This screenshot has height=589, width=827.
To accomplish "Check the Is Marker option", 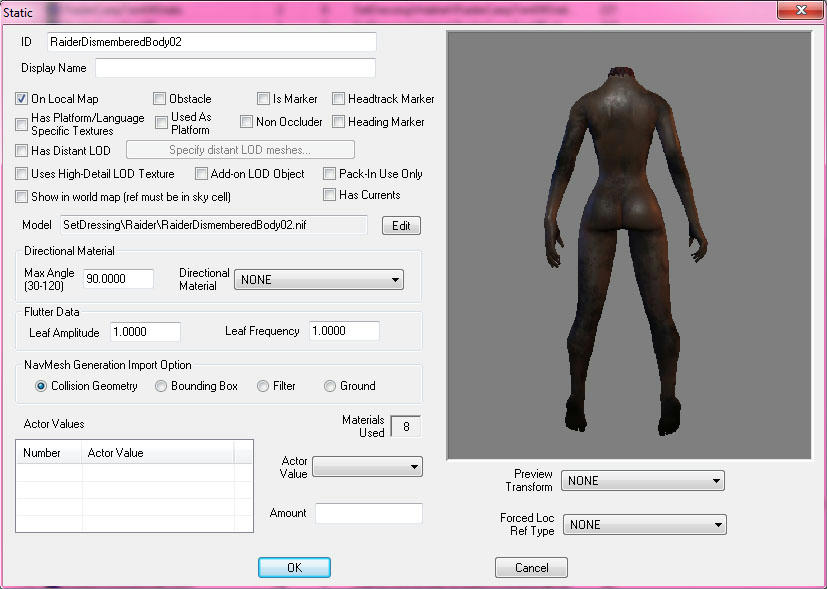I will tap(263, 99).
